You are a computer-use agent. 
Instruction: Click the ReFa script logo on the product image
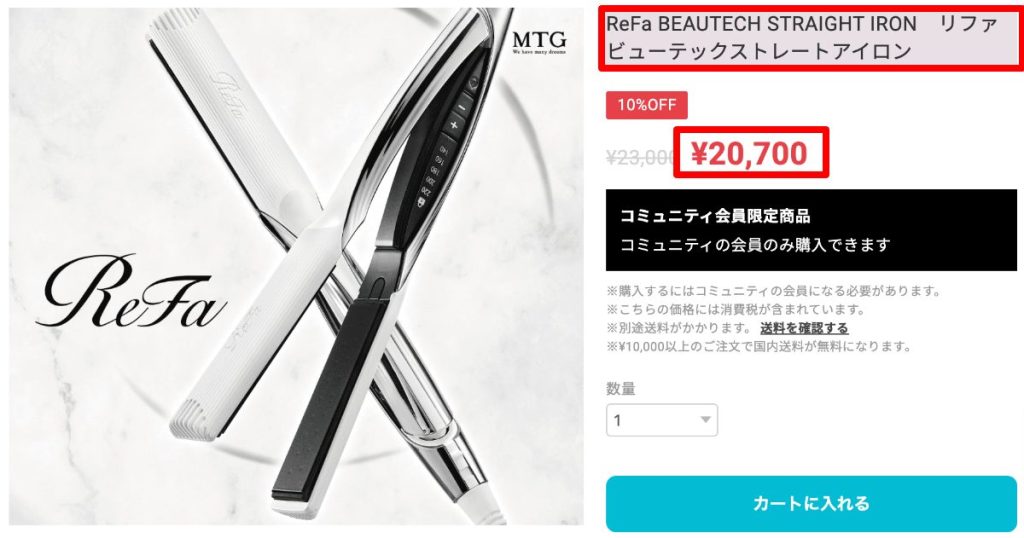[131, 291]
